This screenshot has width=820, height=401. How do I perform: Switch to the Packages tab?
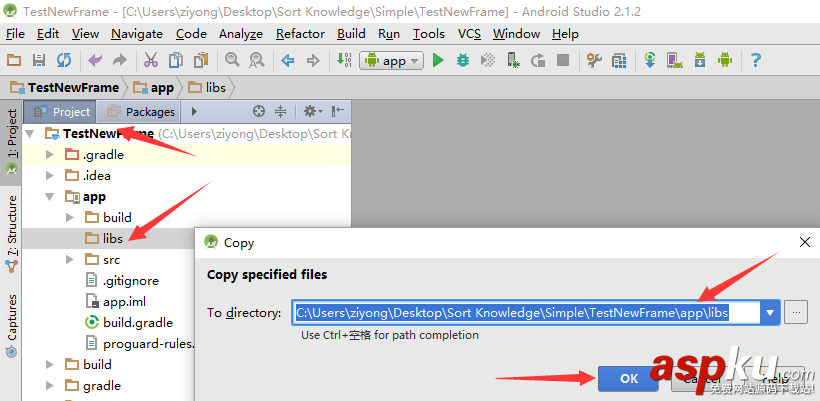[140, 112]
